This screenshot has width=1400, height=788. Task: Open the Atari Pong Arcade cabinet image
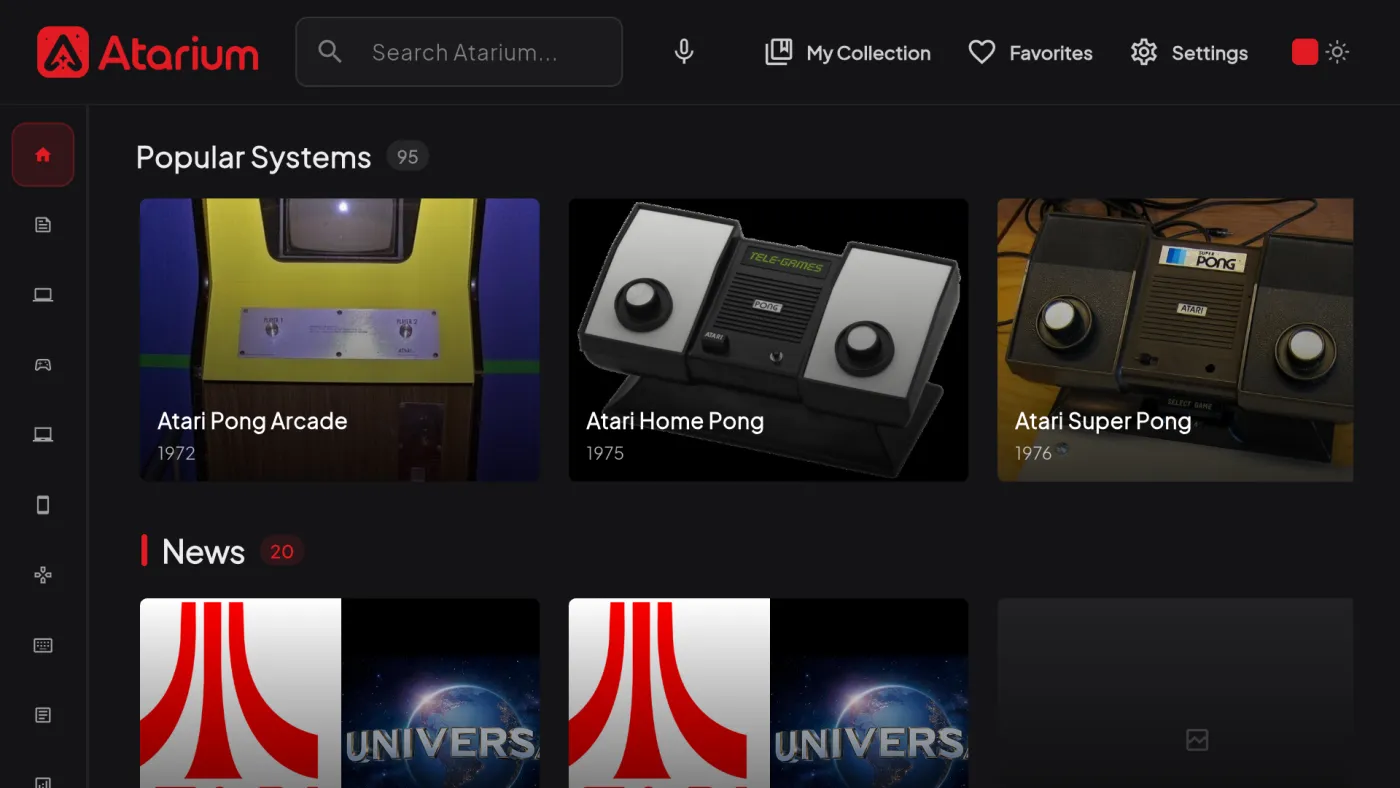click(x=340, y=340)
